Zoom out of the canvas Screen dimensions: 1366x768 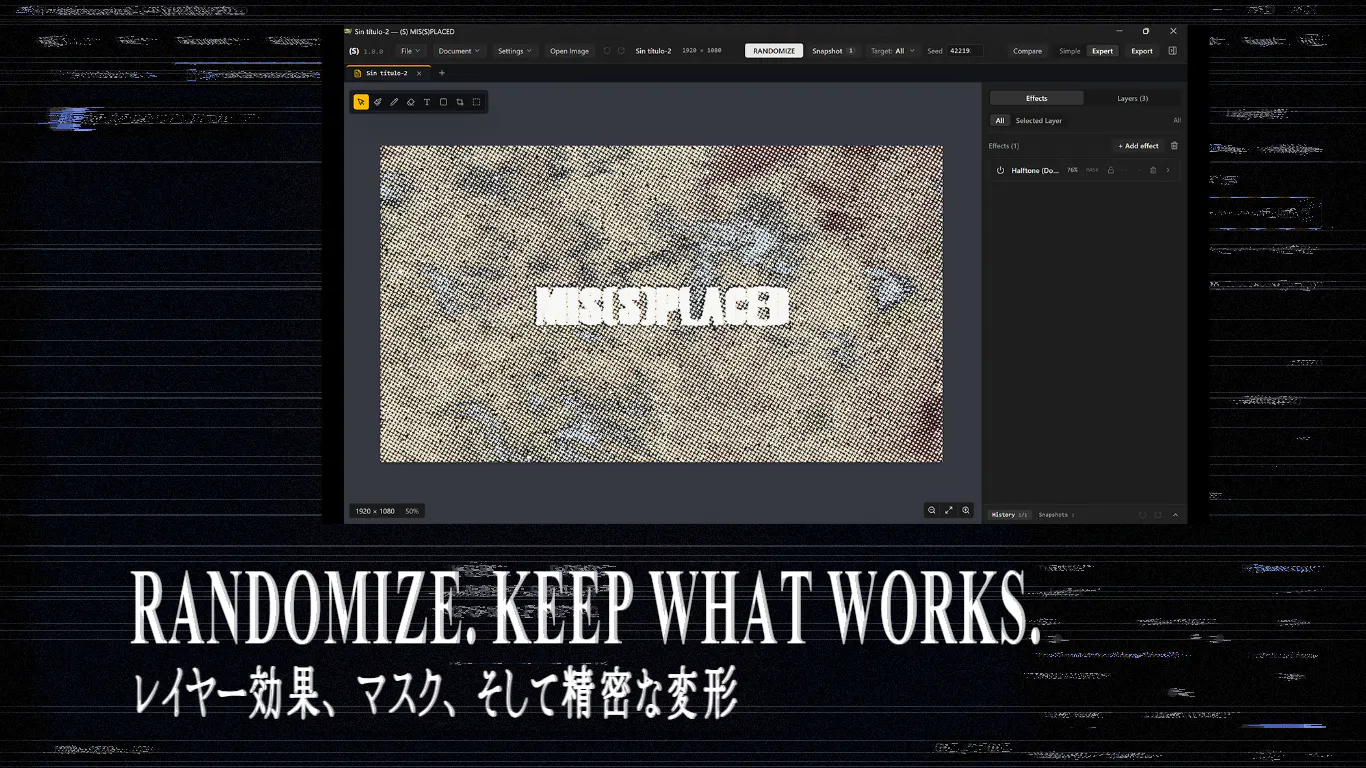pyautogui.click(x=932, y=510)
